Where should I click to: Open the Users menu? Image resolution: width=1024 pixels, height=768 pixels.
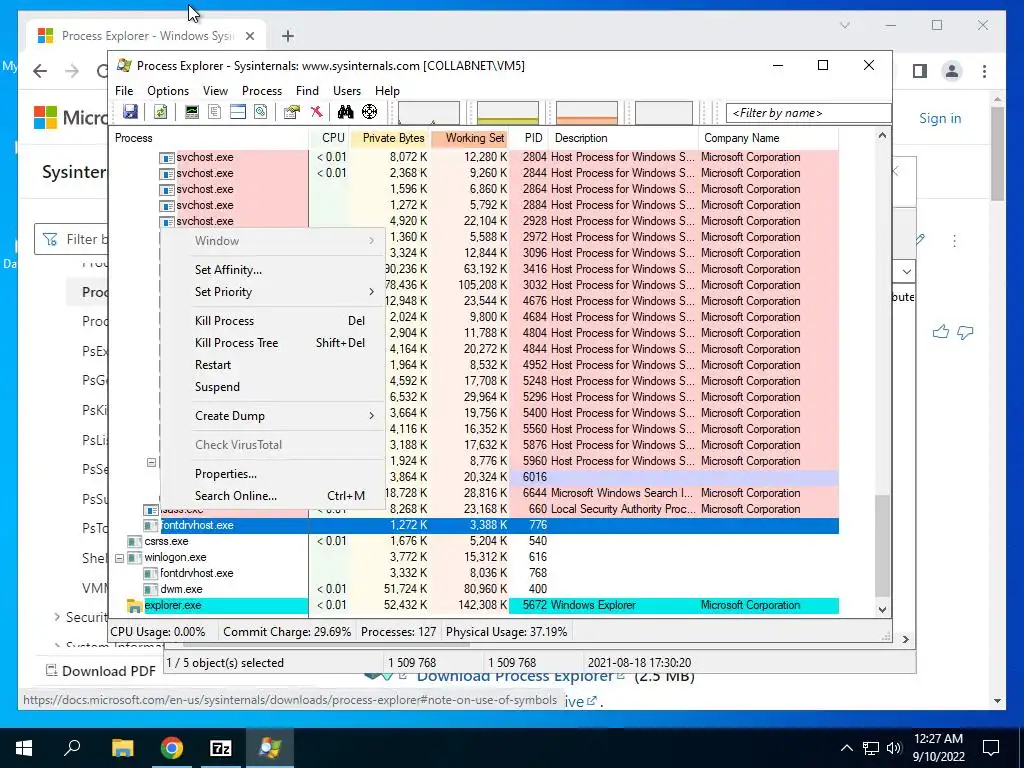(347, 91)
